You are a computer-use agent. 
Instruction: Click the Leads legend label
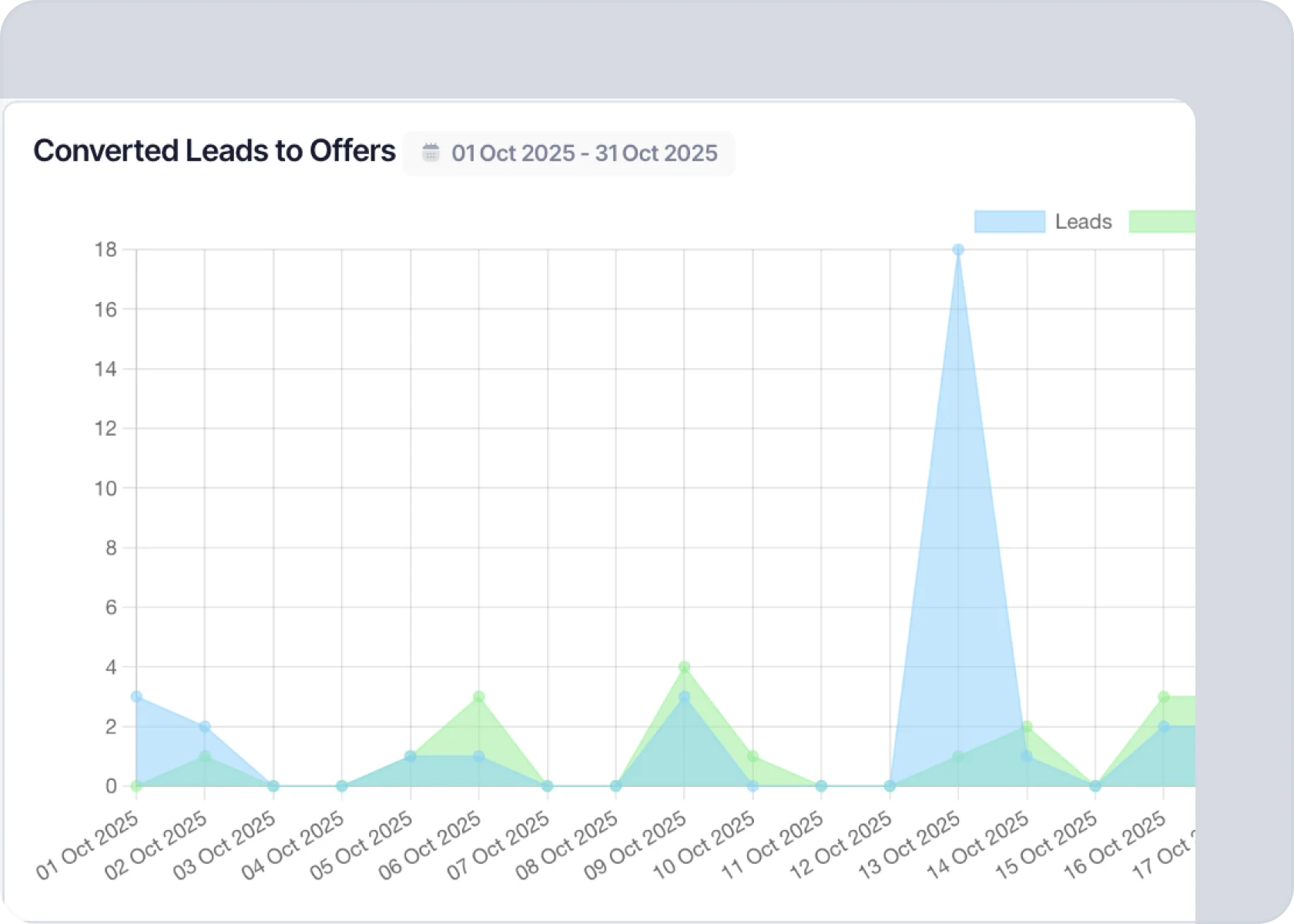coord(1083,222)
